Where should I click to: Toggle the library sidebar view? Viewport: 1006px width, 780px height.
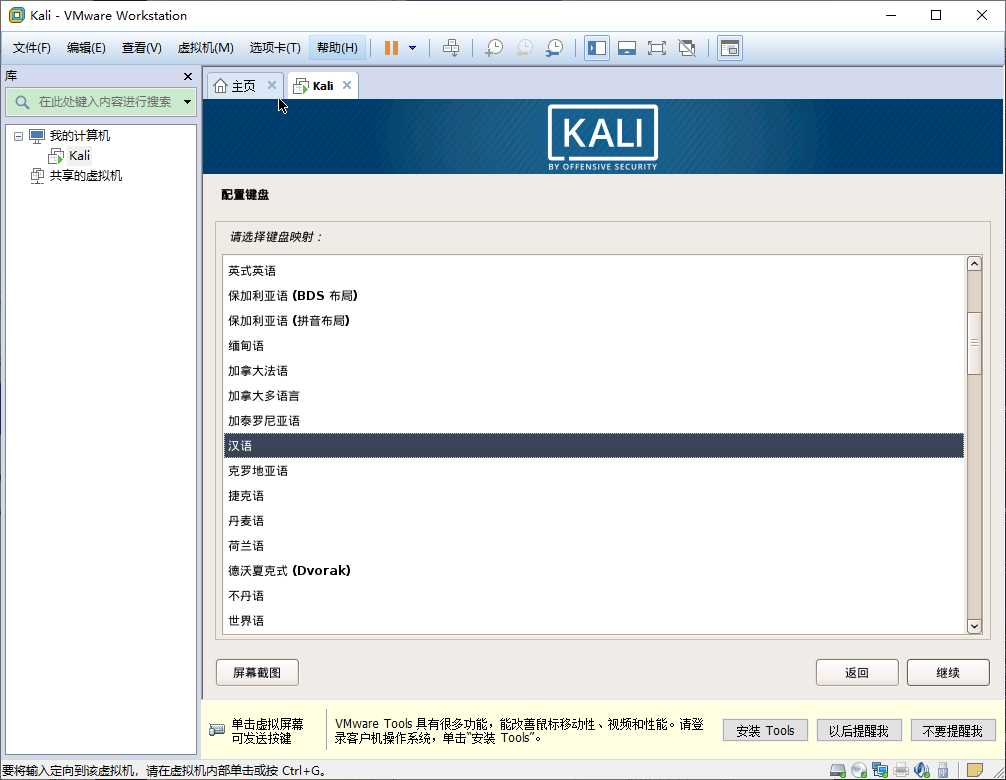597,48
